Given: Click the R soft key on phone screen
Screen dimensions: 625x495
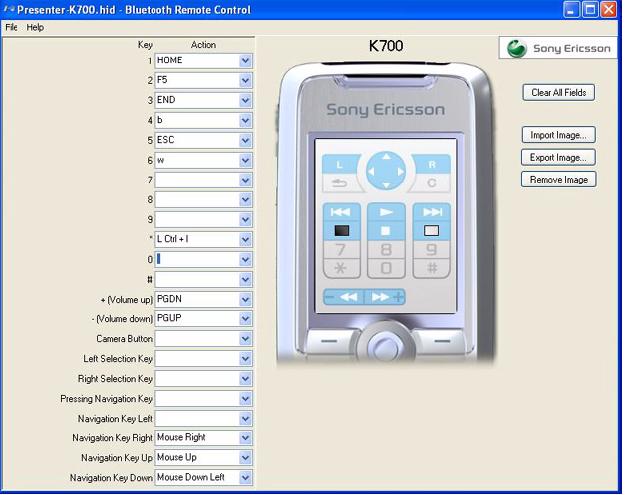Looking at the screenshot, I should (432, 164).
